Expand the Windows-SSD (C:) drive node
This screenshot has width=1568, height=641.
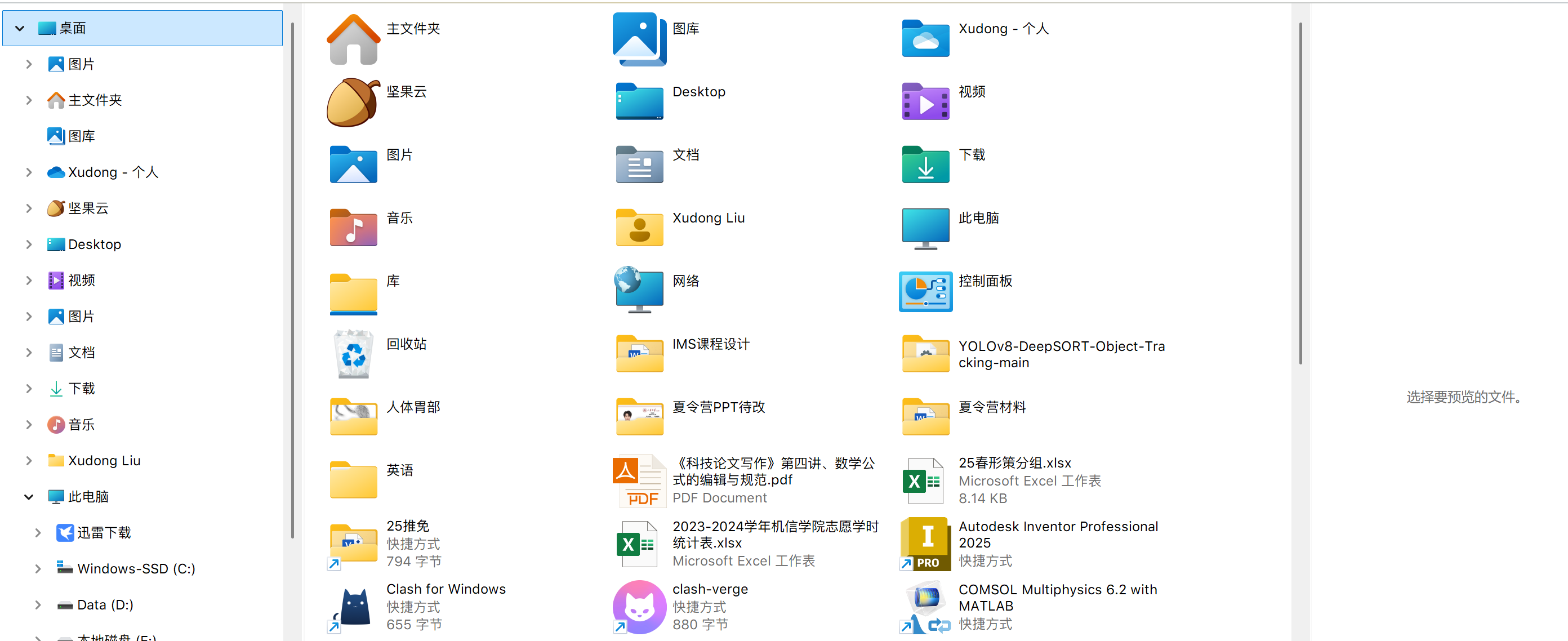point(38,568)
